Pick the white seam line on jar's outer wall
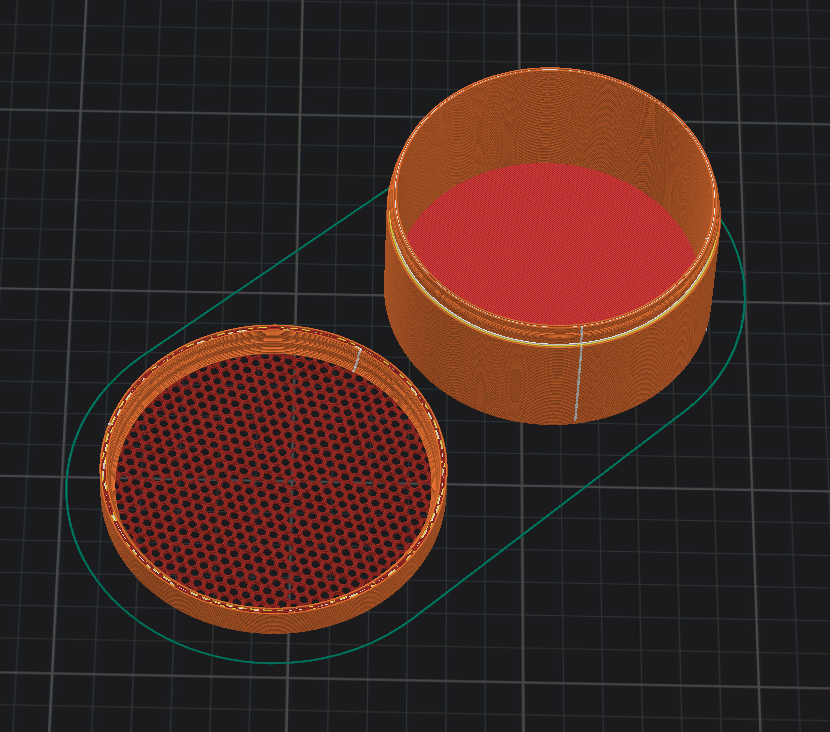 click(x=579, y=374)
